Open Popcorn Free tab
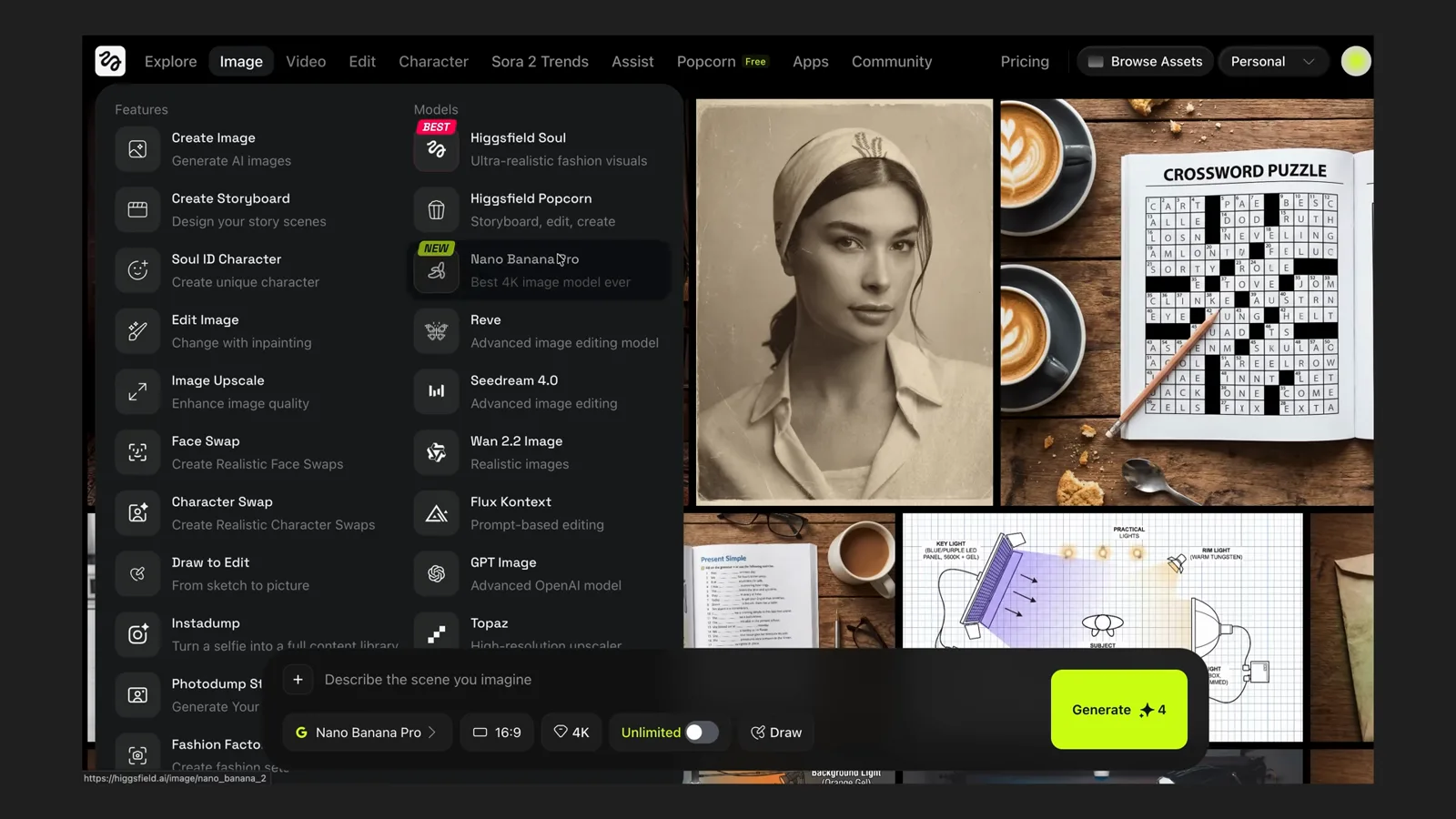Viewport: 1456px width, 819px height. [723, 61]
